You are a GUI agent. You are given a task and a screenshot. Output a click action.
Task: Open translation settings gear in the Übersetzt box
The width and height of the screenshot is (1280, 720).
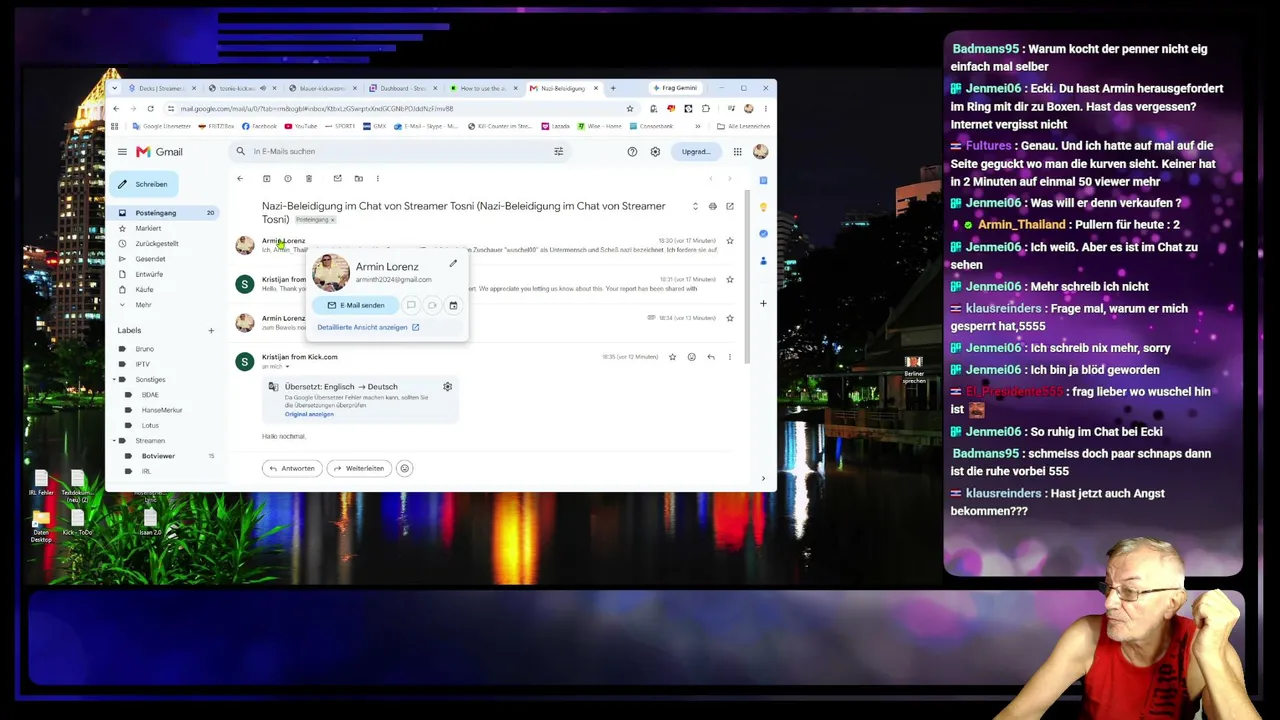tap(447, 387)
